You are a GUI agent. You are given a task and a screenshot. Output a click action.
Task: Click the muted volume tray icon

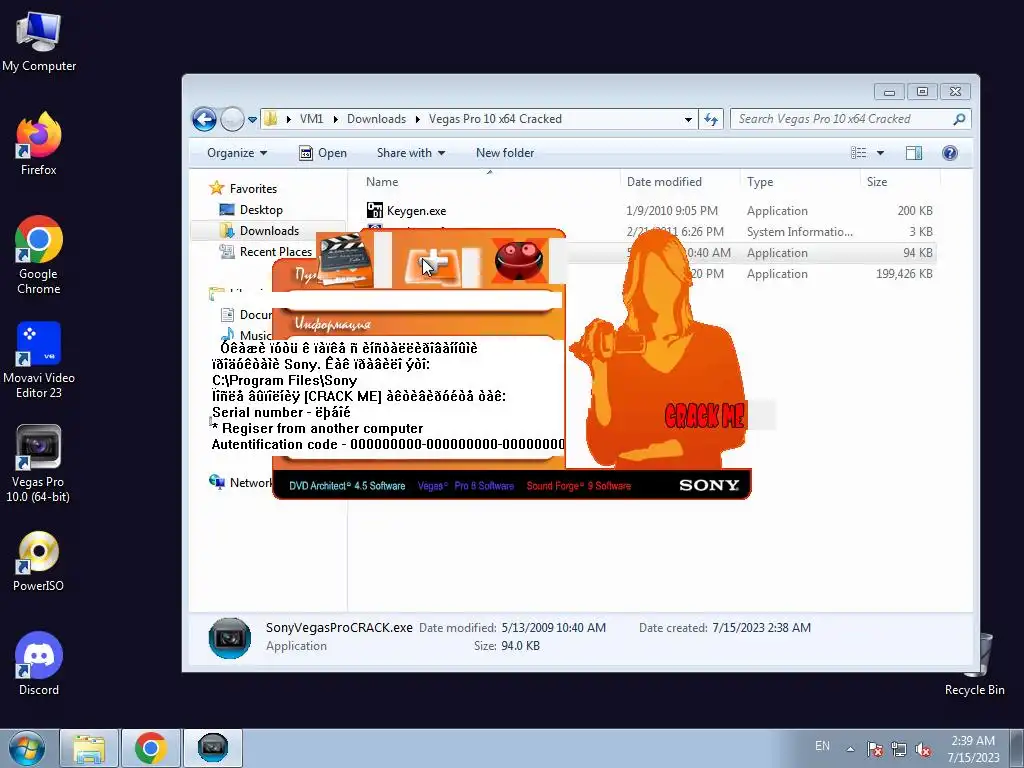[x=923, y=749]
